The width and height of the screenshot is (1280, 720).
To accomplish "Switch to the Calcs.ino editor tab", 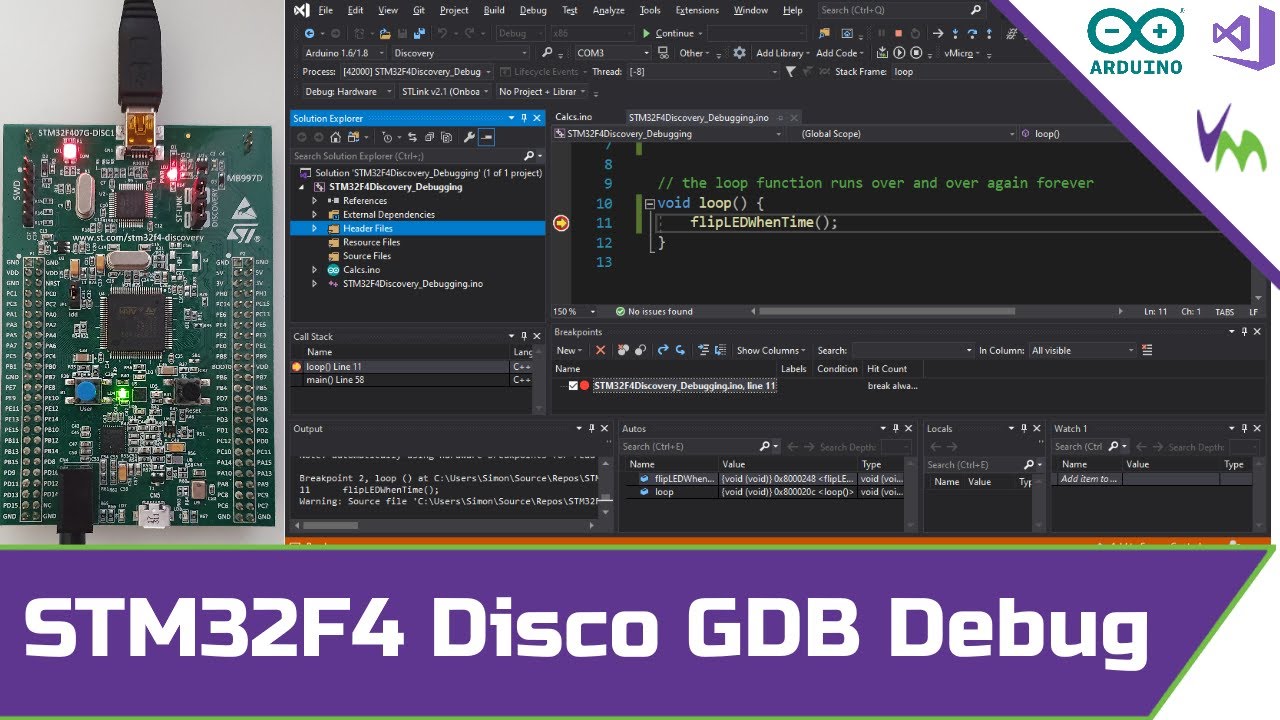I will pos(574,117).
